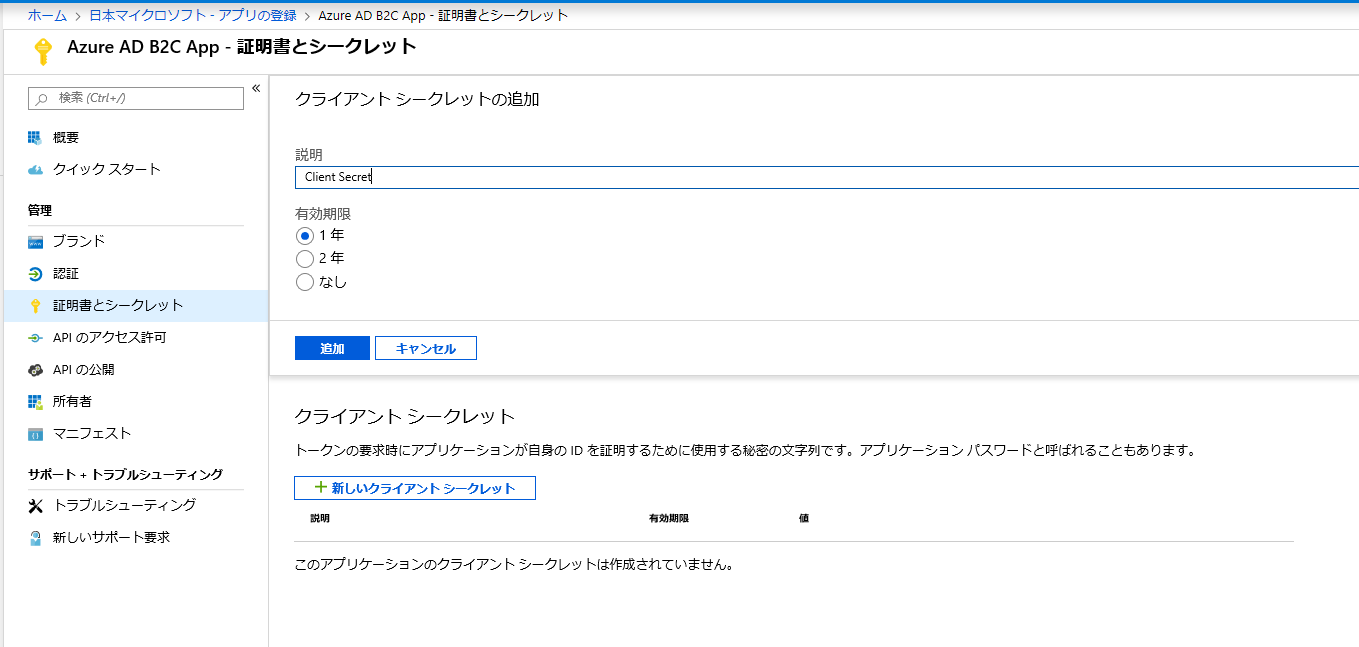Screen dimensions: 1359x647
Task: Select the なし expiry option
Action: [305, 282]
